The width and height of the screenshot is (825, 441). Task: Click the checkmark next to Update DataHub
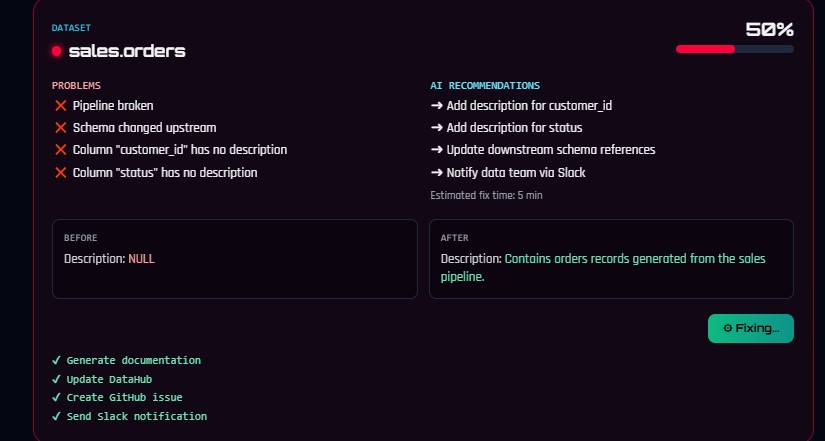pos(56,379)
